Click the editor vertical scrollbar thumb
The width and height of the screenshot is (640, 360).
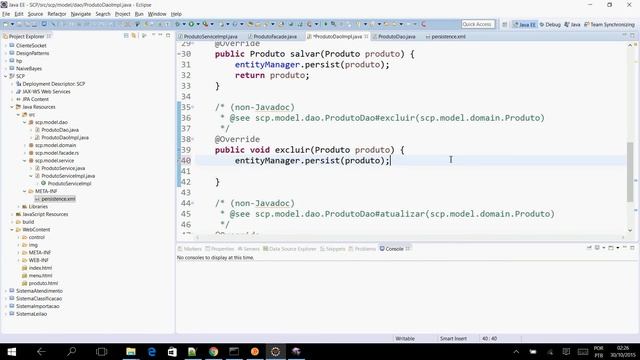coord(630,171)
